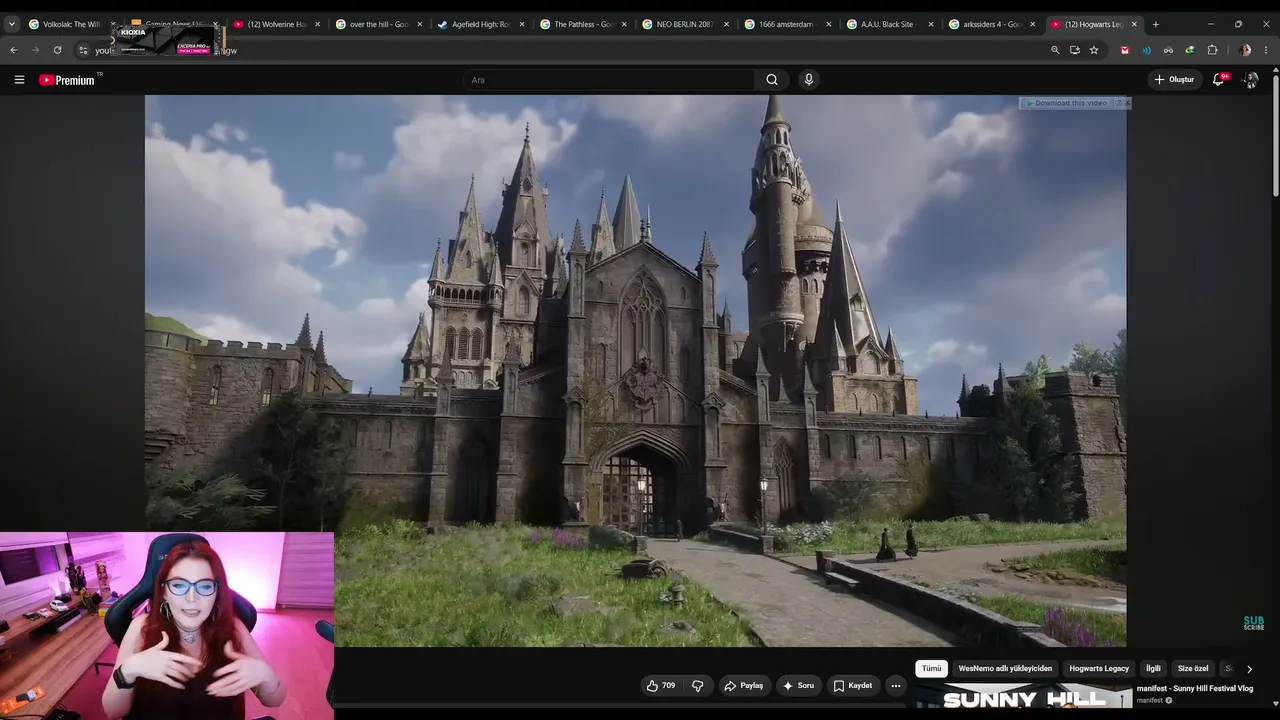Viewport: 1280px width, 720px height.
Task: Open the download overlay help question mark
Action: 1118,103
